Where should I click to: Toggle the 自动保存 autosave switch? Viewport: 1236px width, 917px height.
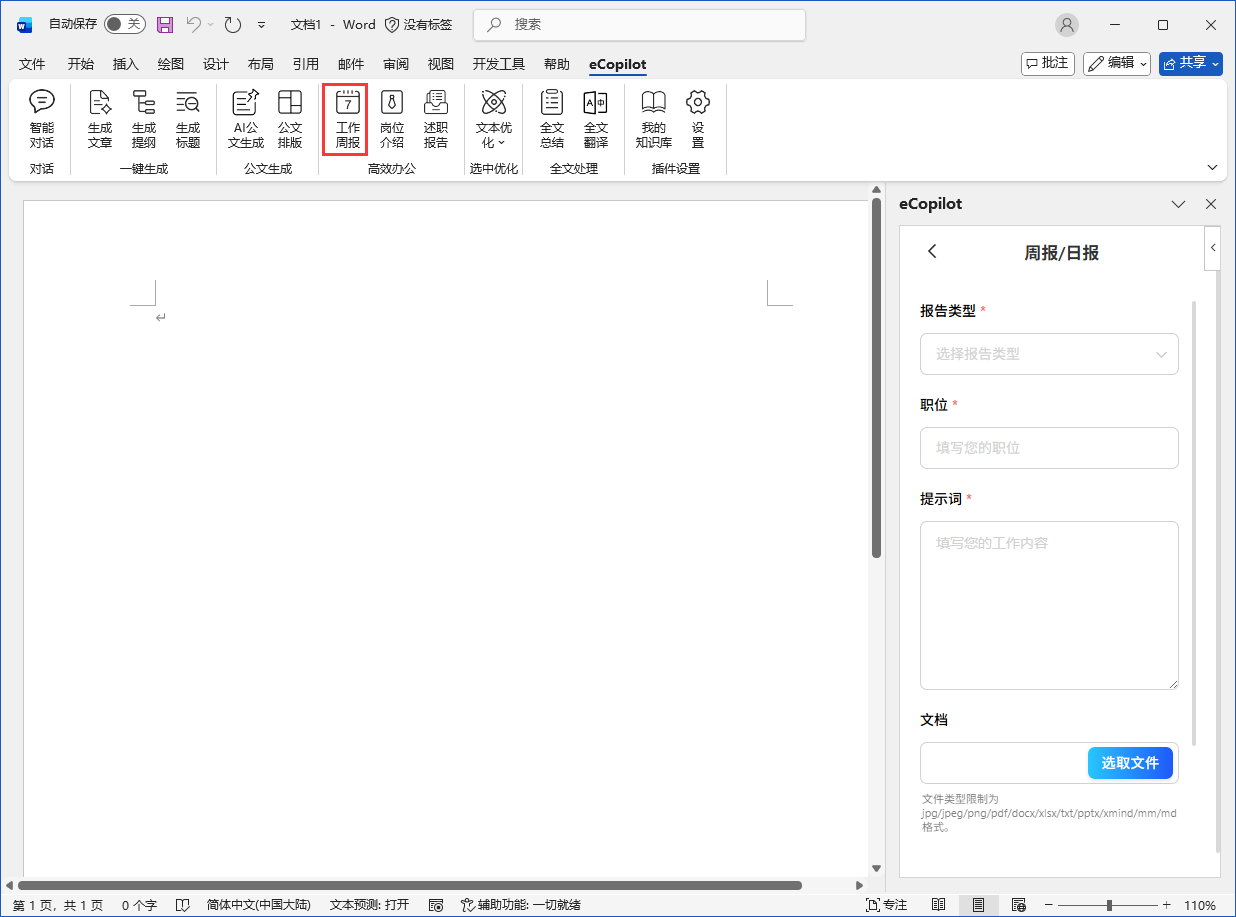pyautogui.click(x=124, y=24)
